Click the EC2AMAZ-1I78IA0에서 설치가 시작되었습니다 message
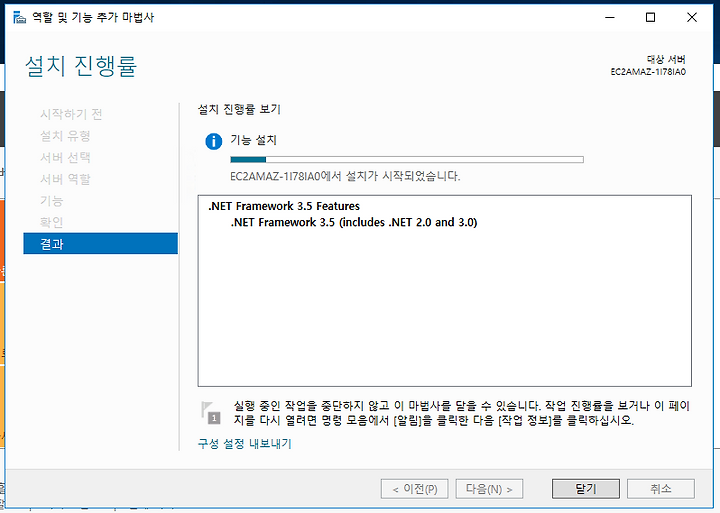This screenshot has width=720, height=513. point(345,176)
